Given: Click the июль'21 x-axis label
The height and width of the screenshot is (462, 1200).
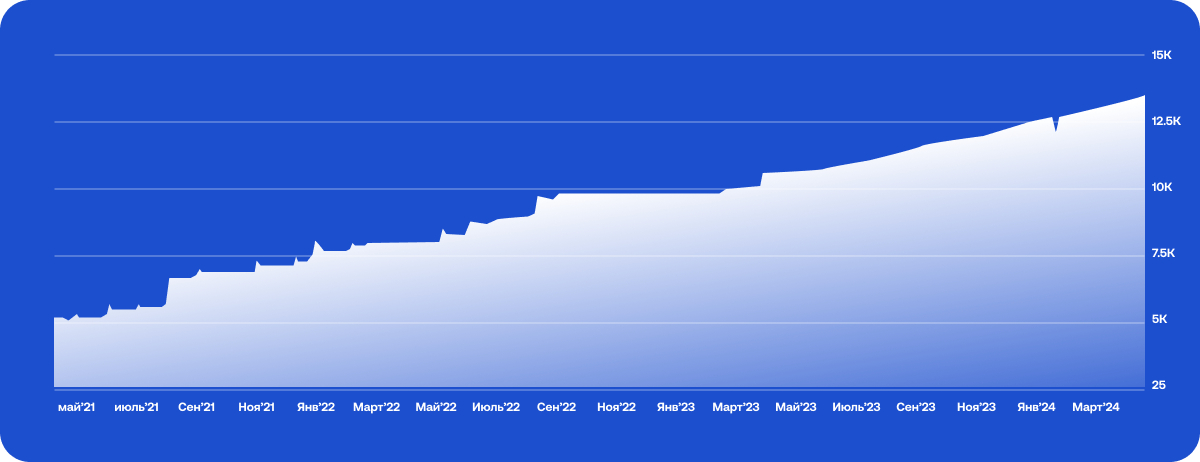Looking at the screenshot, I should click(137, 407).
